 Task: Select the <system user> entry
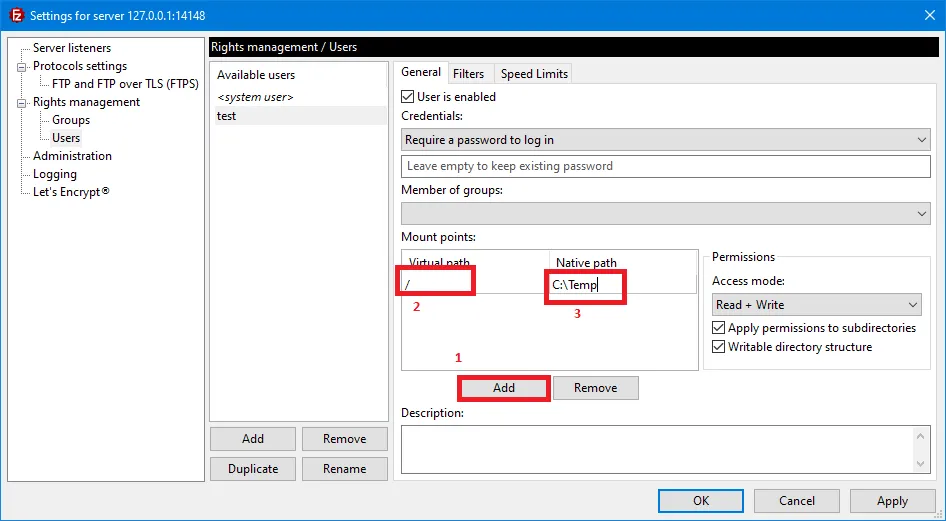[x=255, y=97]
